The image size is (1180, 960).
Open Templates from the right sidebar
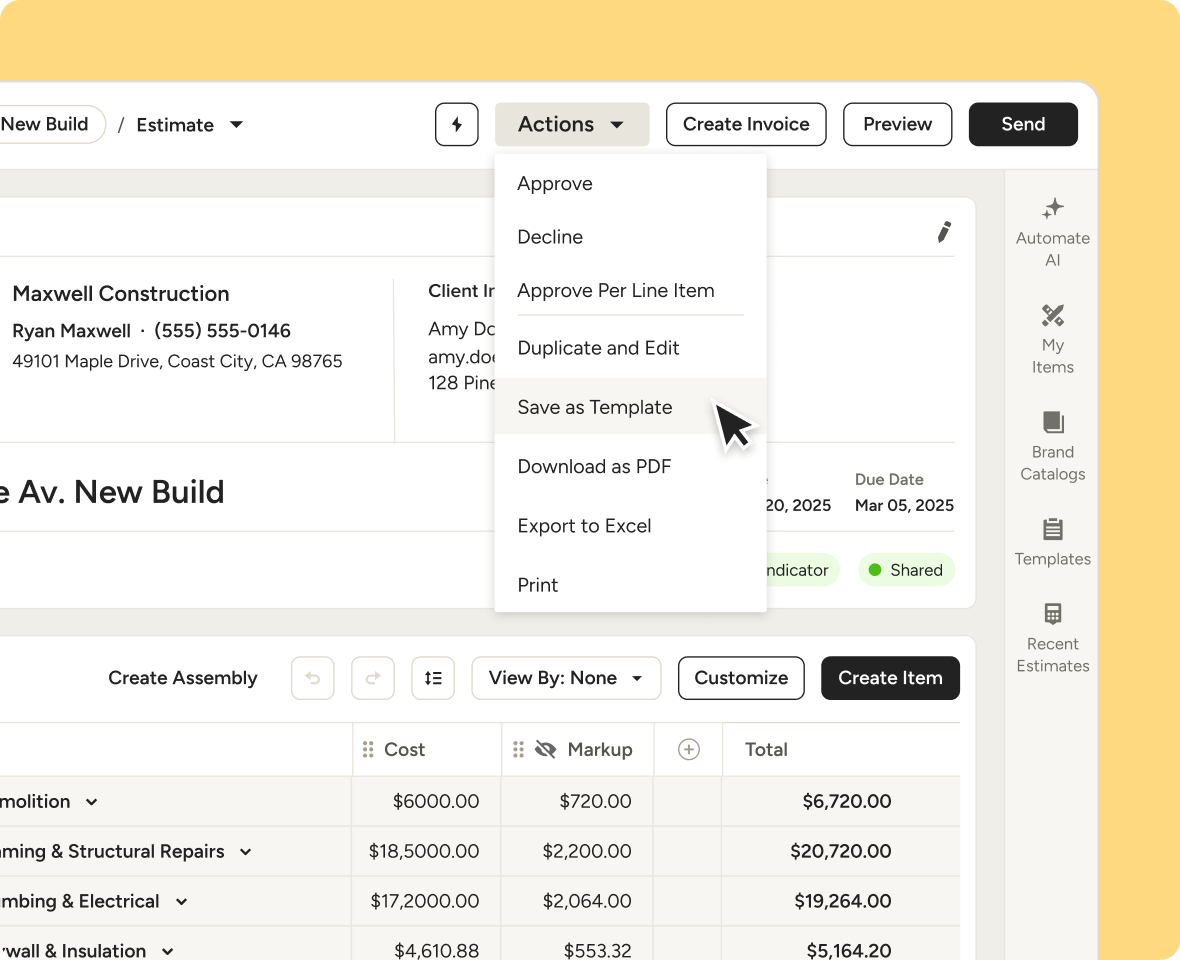coord(1052,542)
